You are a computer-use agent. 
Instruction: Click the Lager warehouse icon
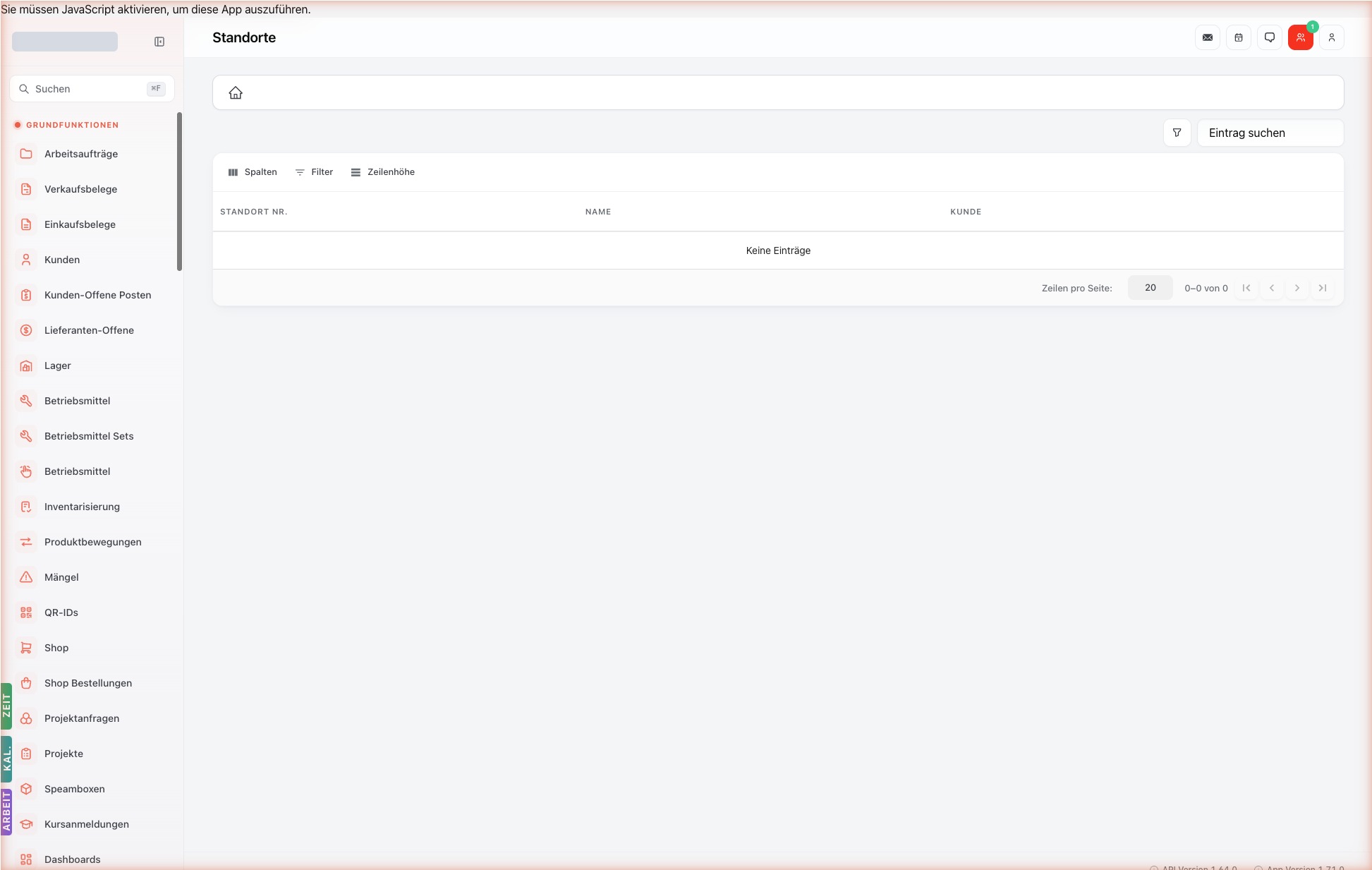26,365
